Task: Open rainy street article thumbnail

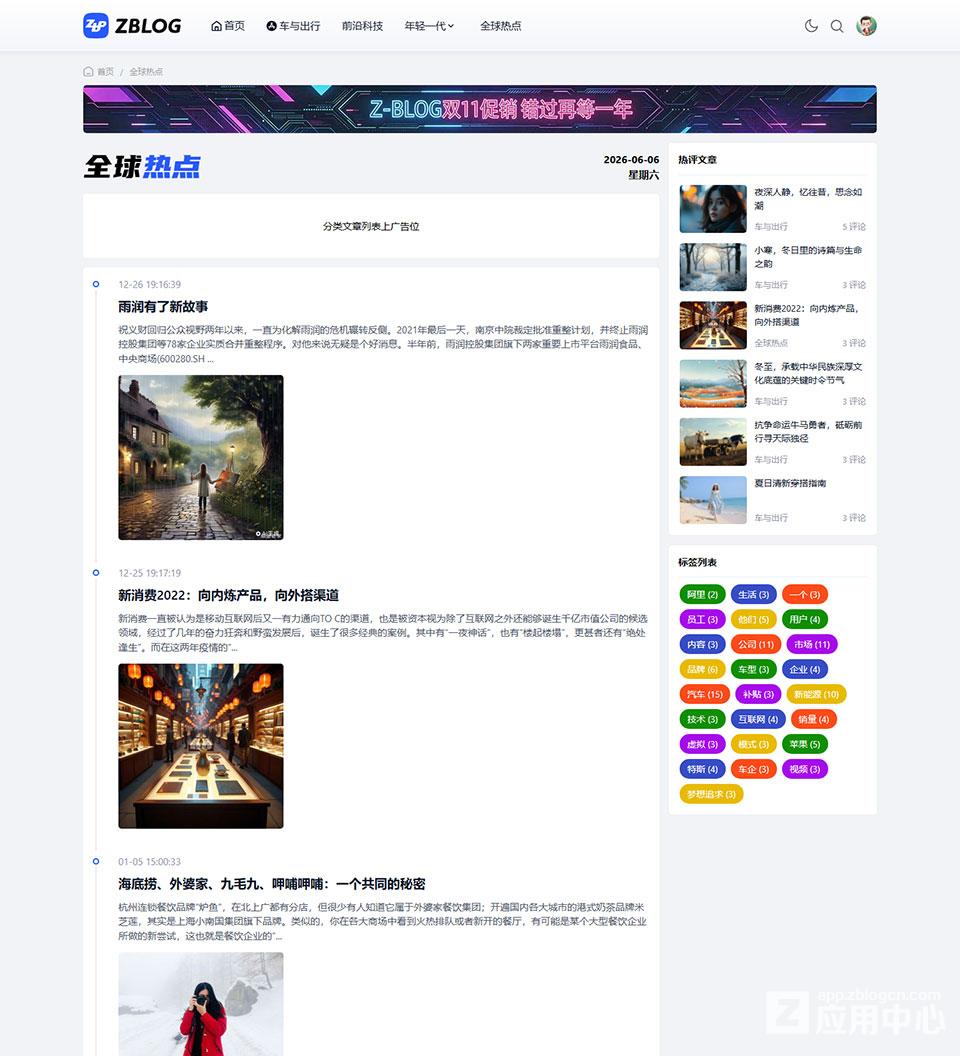Action: [201, 457]
